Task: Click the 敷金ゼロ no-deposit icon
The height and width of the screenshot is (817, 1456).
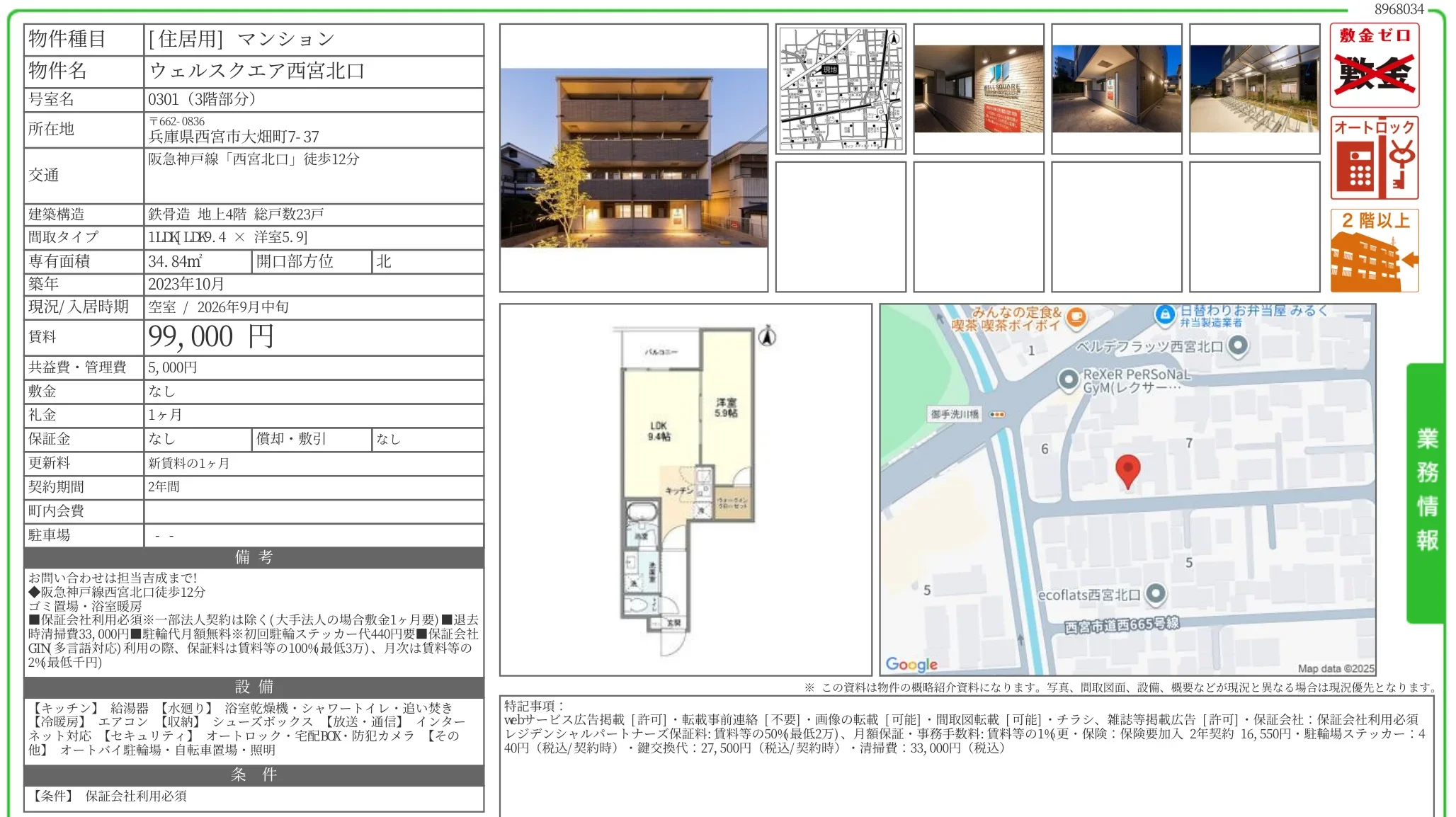Action: point(1374,65)
